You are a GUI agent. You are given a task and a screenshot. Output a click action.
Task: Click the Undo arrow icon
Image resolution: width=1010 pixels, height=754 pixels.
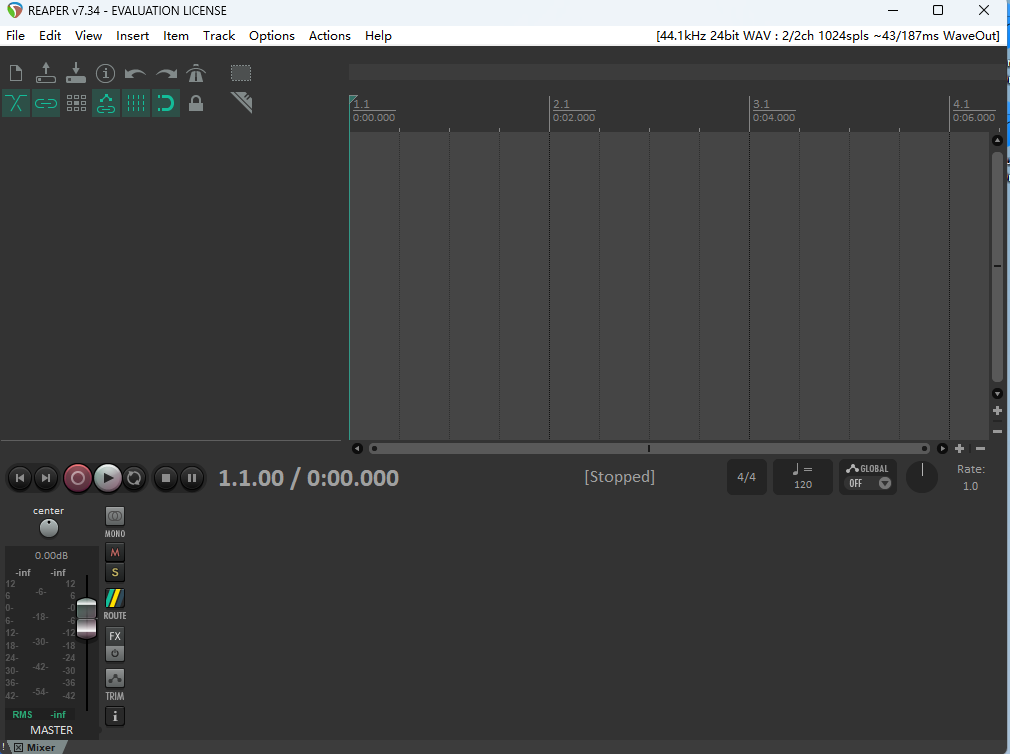pos(135,73)
